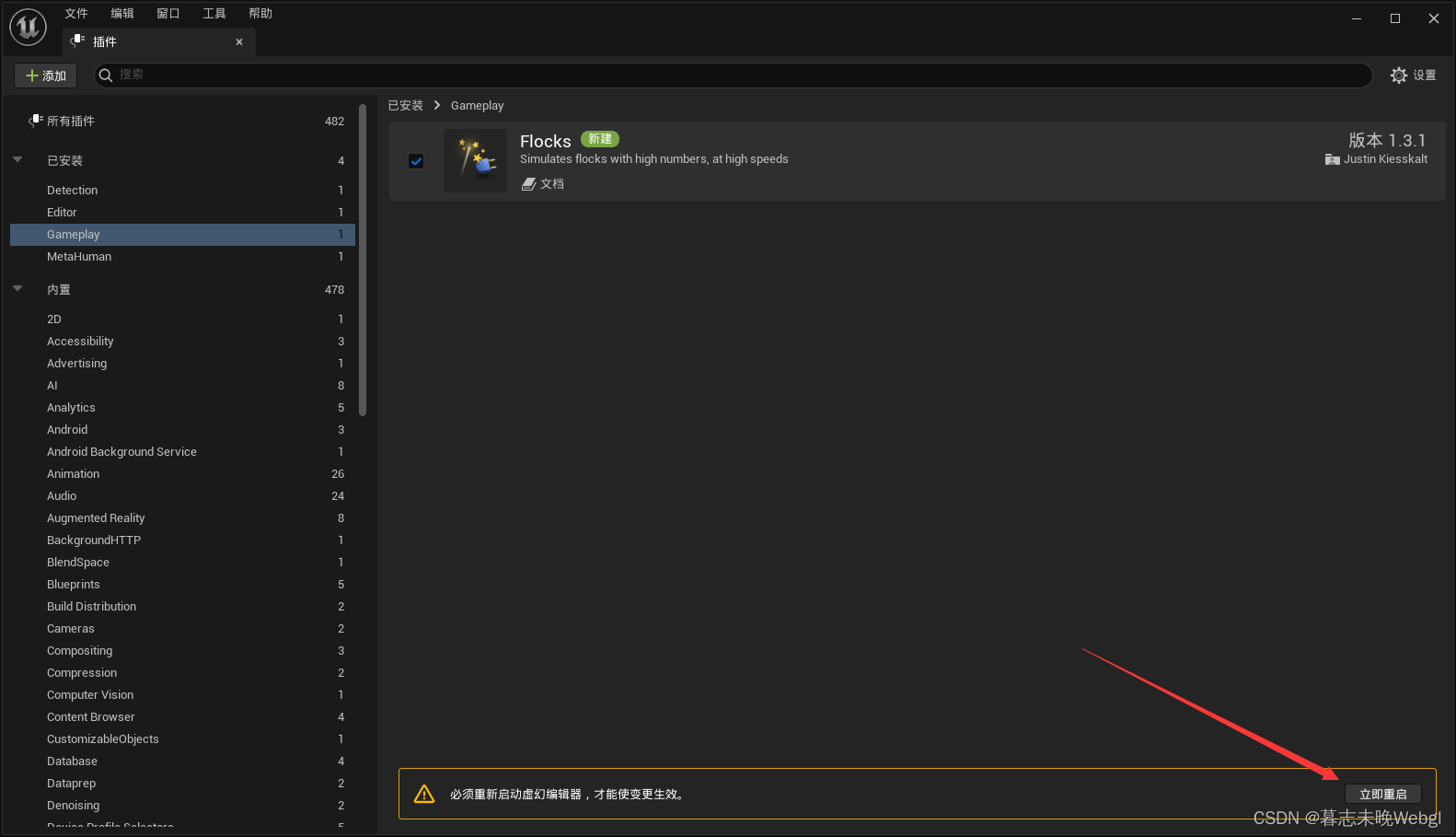
Task: Click the settings gear icon
Action: [x=1399, y=76]
